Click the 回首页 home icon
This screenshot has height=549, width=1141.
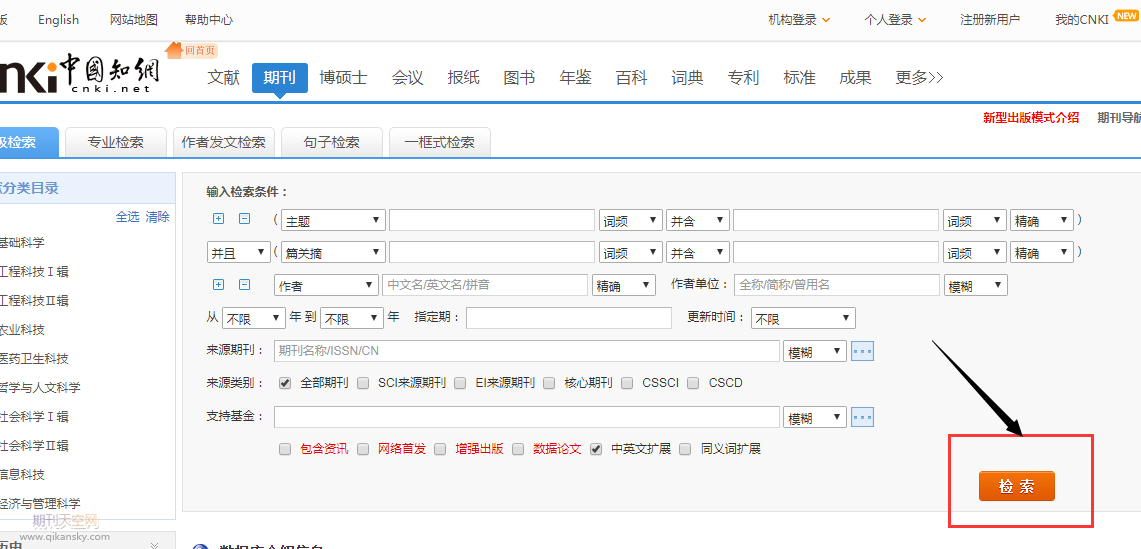pos(191,50)
